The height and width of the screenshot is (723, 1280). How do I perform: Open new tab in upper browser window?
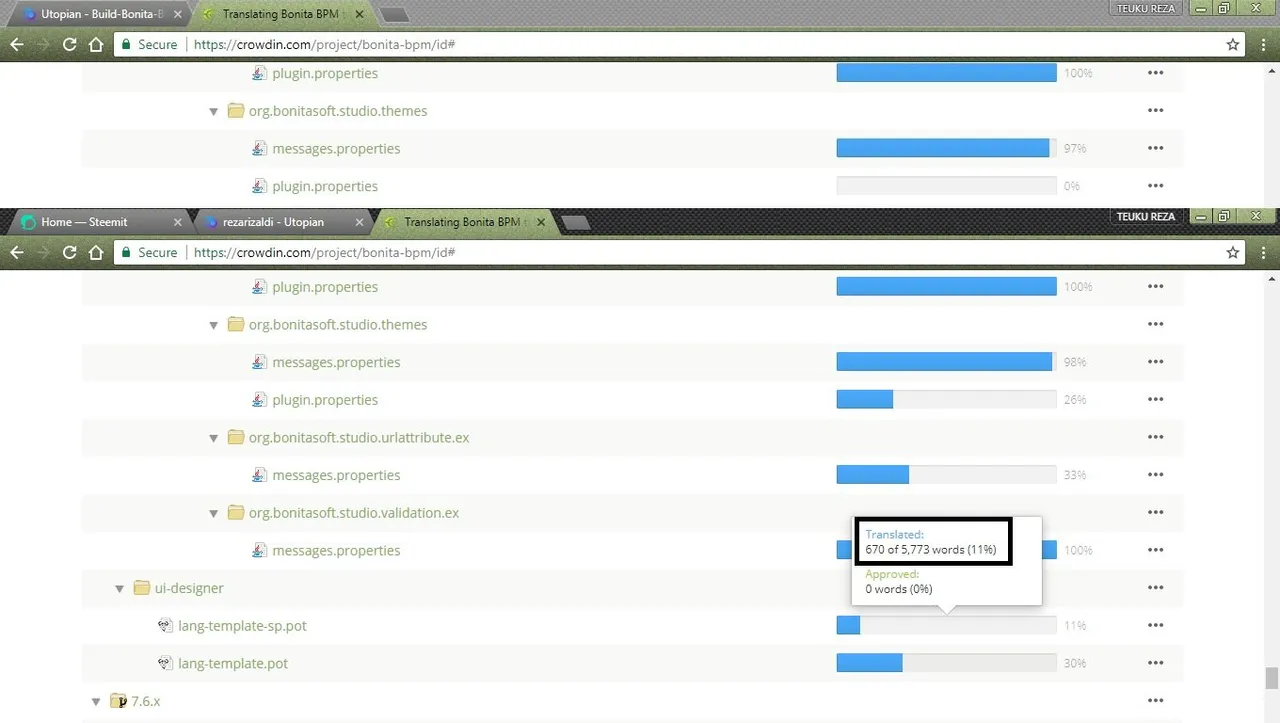click(x=394, y=15)
